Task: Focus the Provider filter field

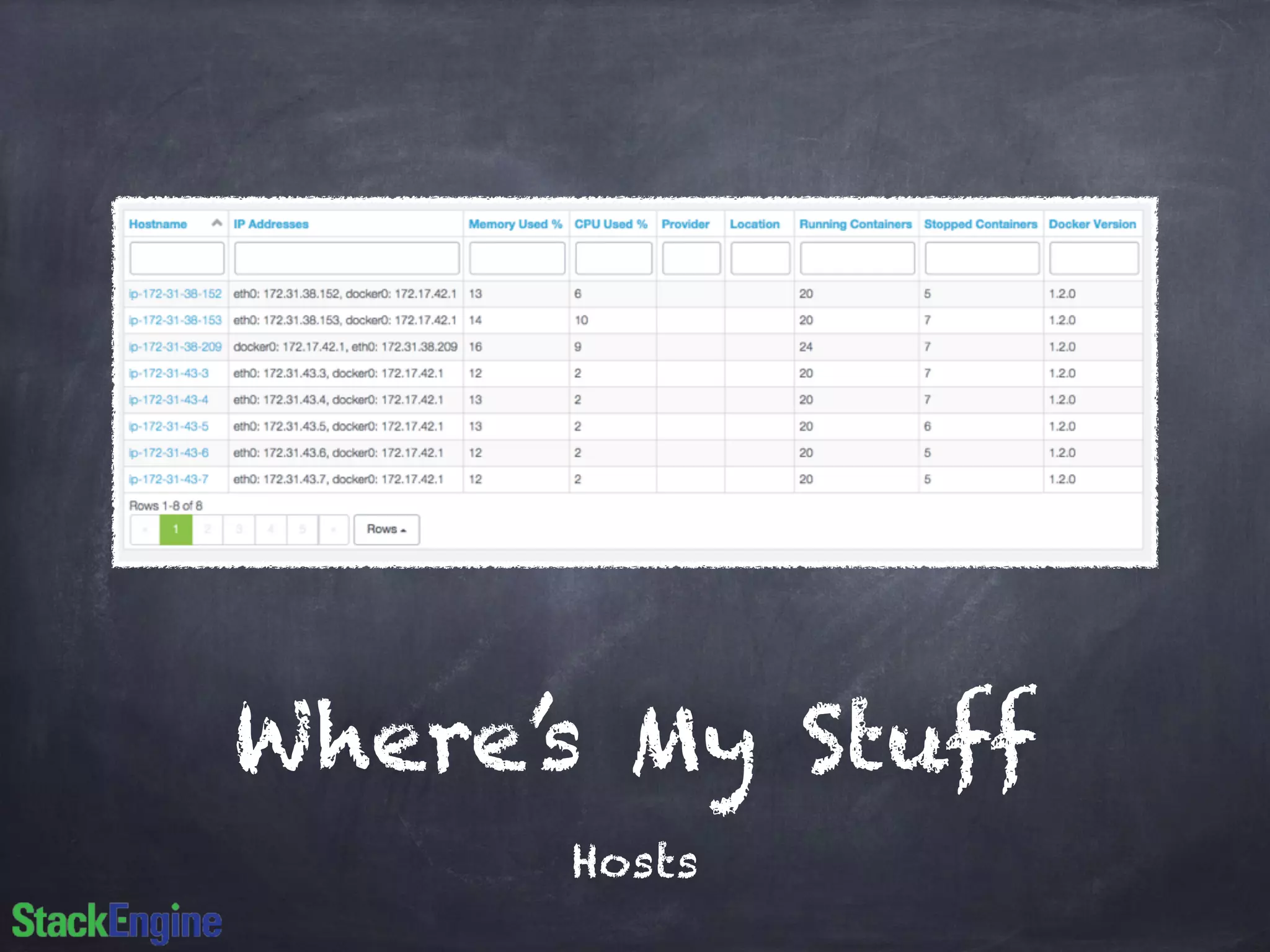Action: click(x=691, y=258)
